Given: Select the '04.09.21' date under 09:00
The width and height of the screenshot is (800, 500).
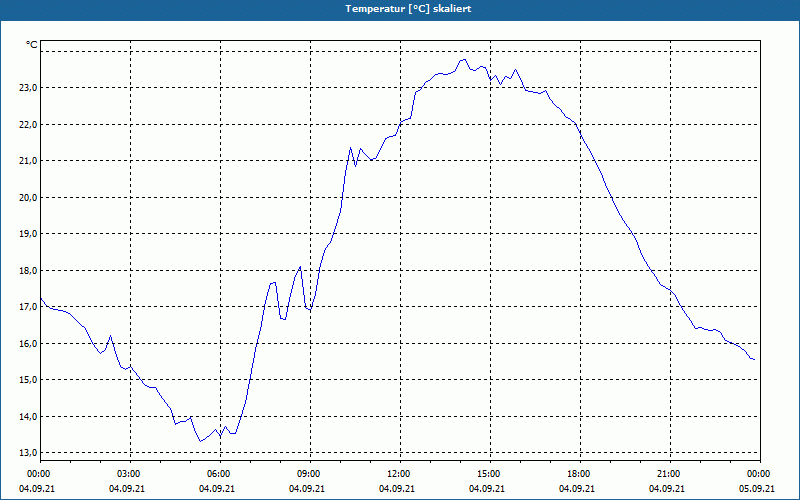Looking at the screenshot, I should point(307,489).
